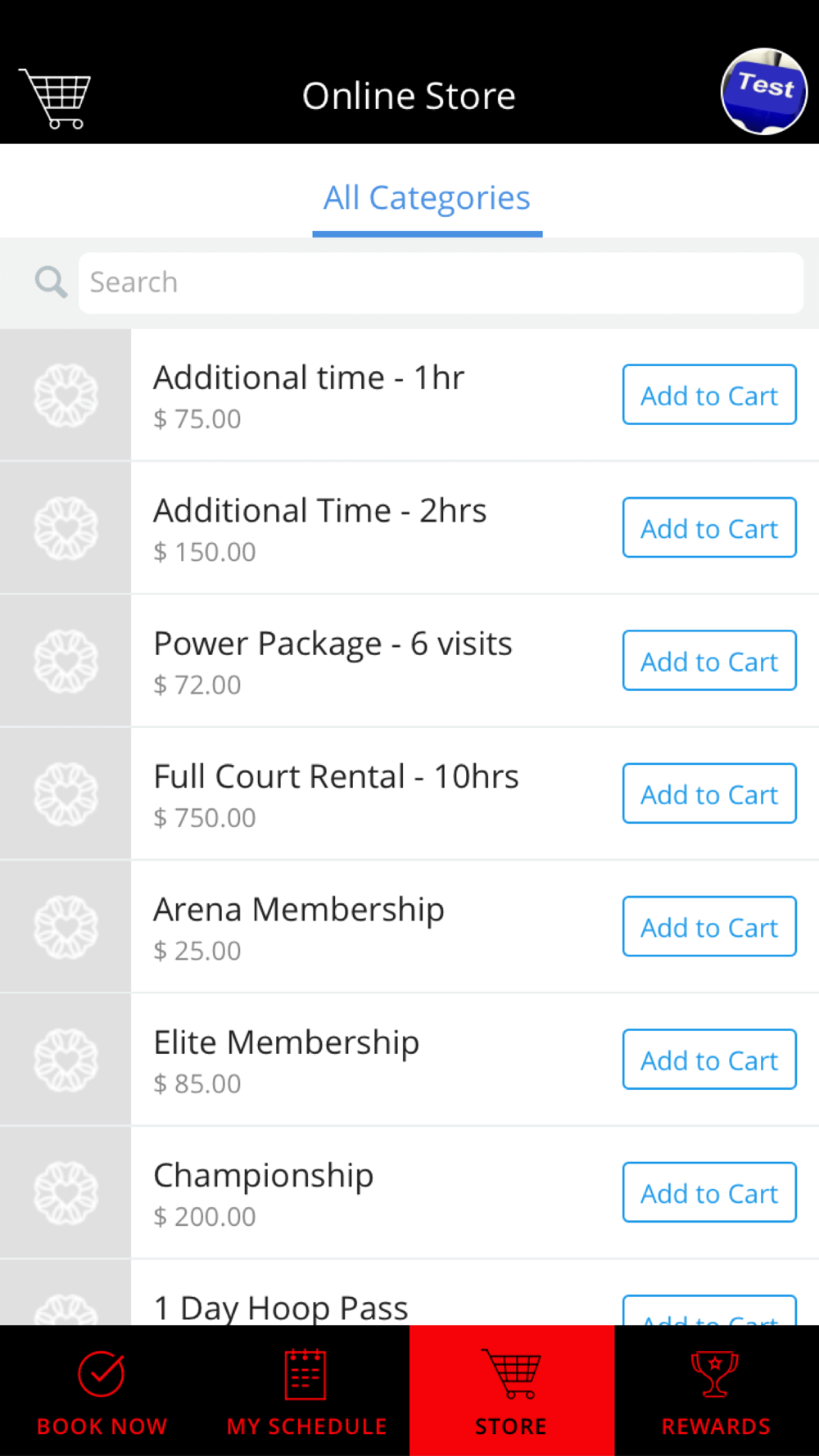Add Elite Membership to cart

pos(709,1060)
